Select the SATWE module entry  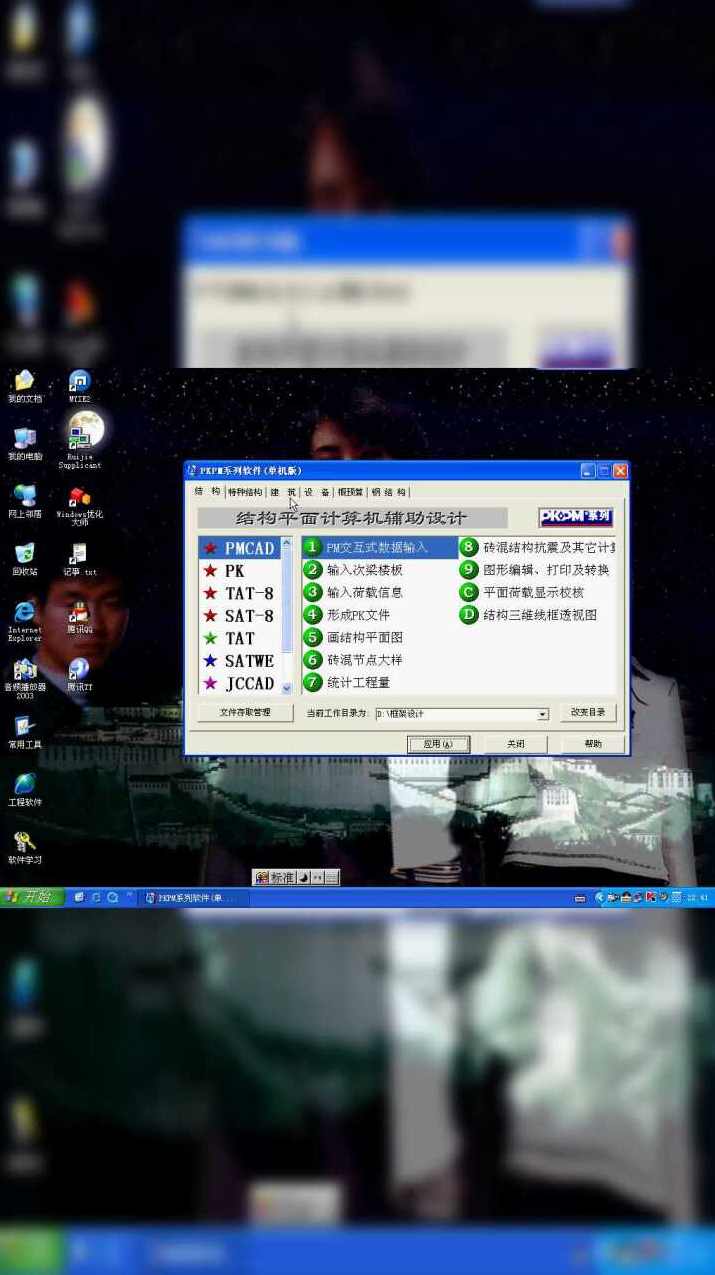[240, 661]
